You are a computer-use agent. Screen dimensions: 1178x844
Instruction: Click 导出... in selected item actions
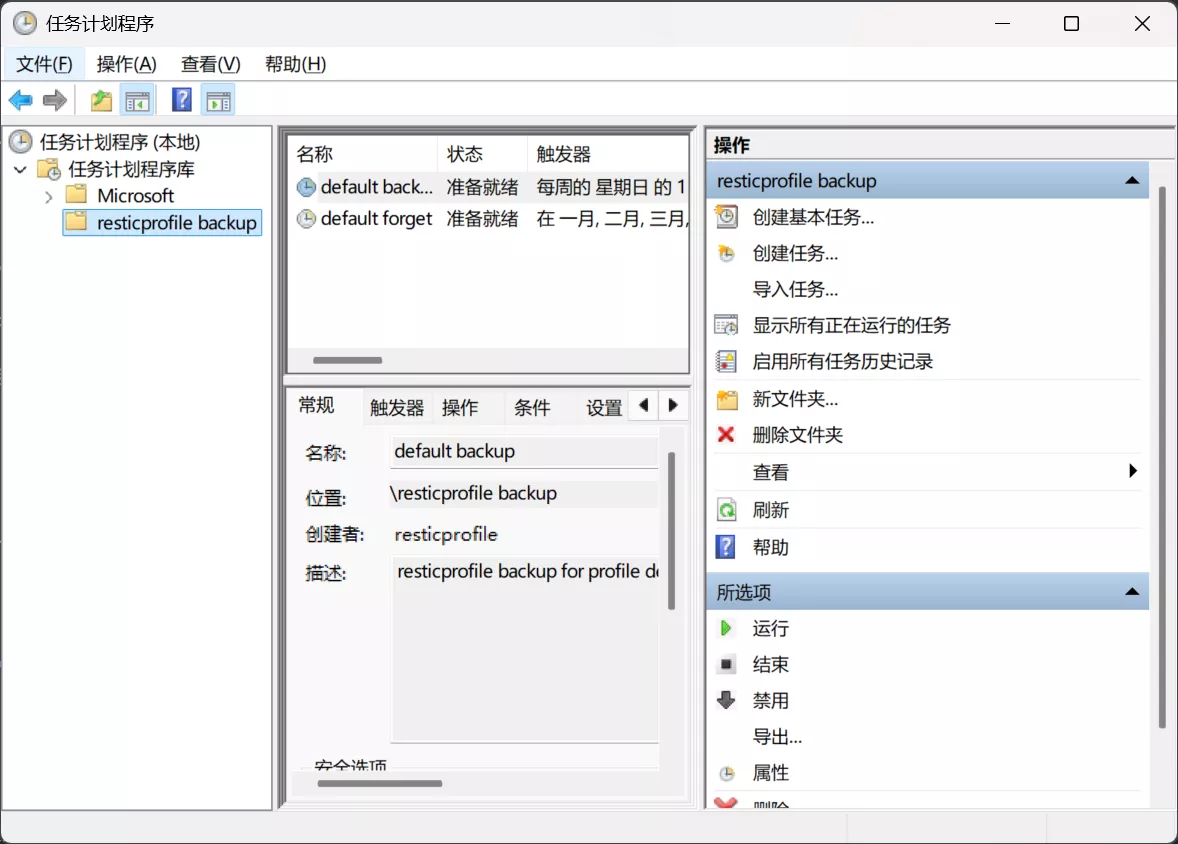click(x=778, y=737)
